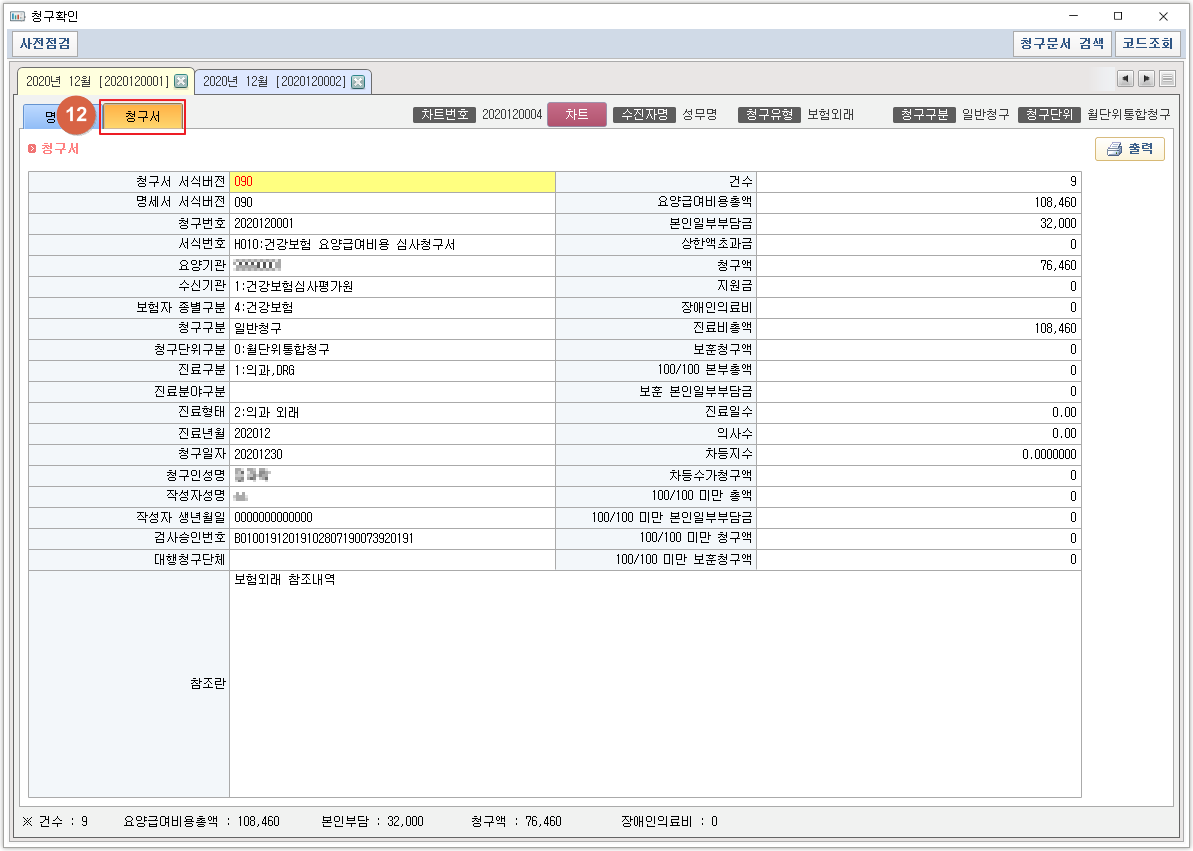Screen dimensions: 1193x851
Task: Select the 2020120001 claim tab
Action: click(97, 82)
